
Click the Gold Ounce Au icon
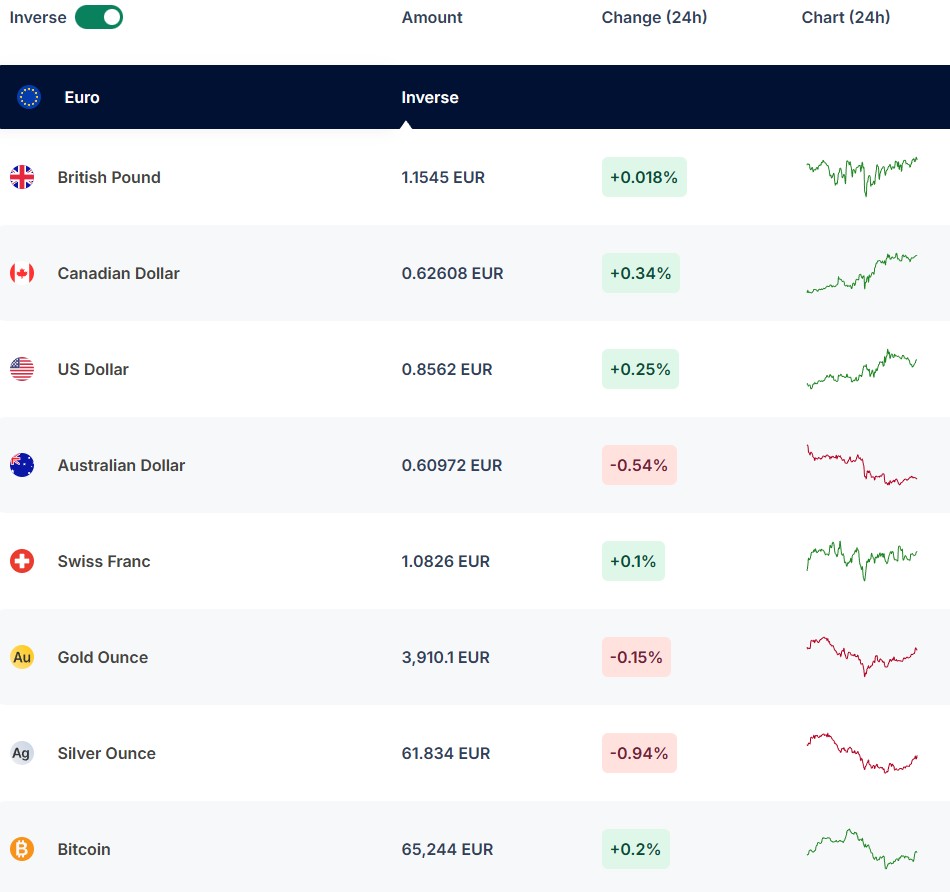click(22, 657)
